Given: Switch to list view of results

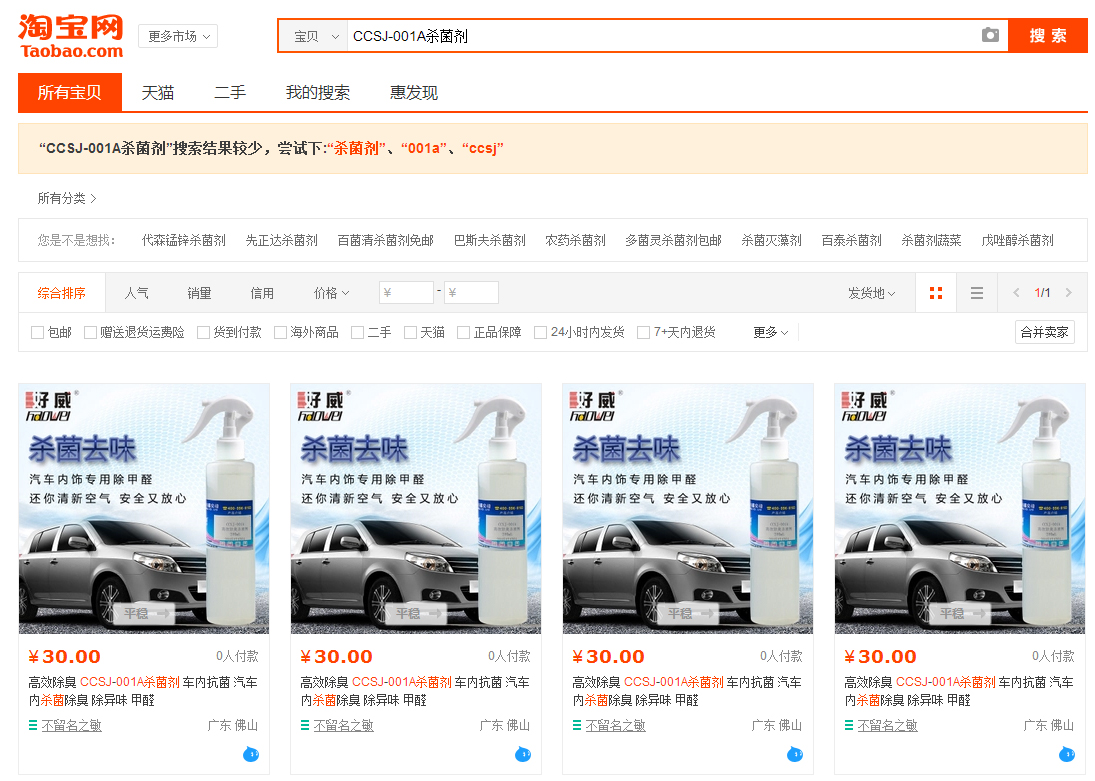Looking at the screenshot, I should (x=977, y=293).
